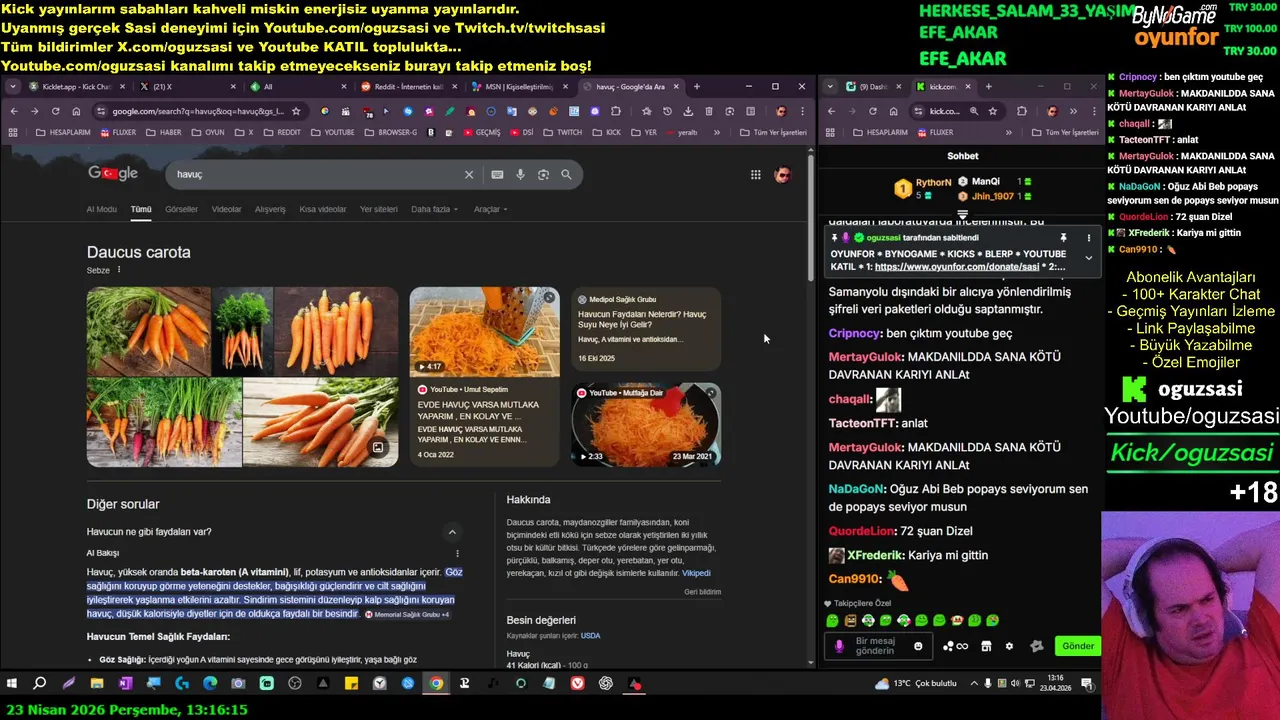Open options of the pinned message
The height and width of the screenshot is (720, 1280).
click(x=1089, y=238)
